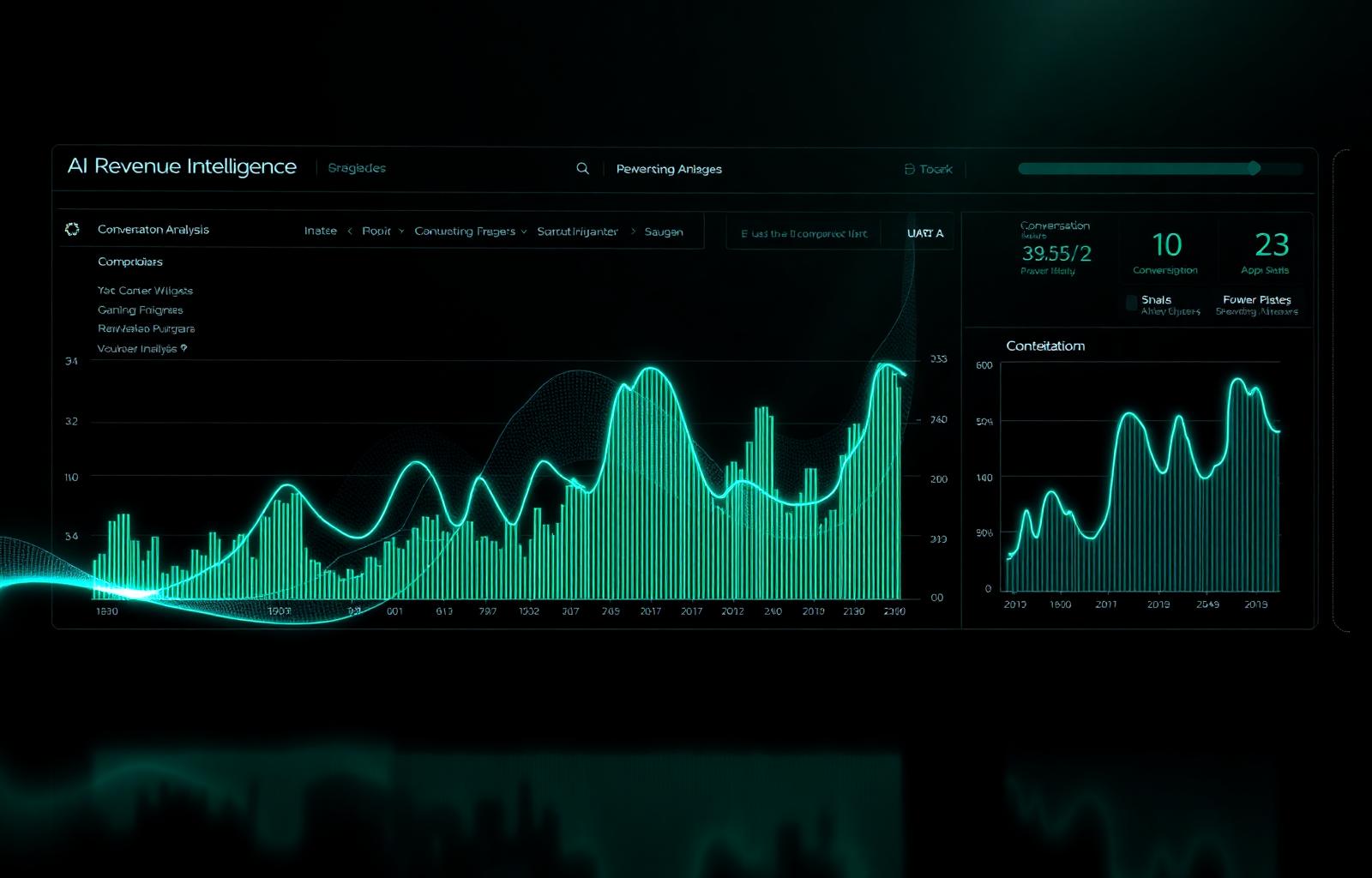Select the Sarcut Iriyanter menu item
The width and height of the screenshot is (1372, 878).
(577, 232)
